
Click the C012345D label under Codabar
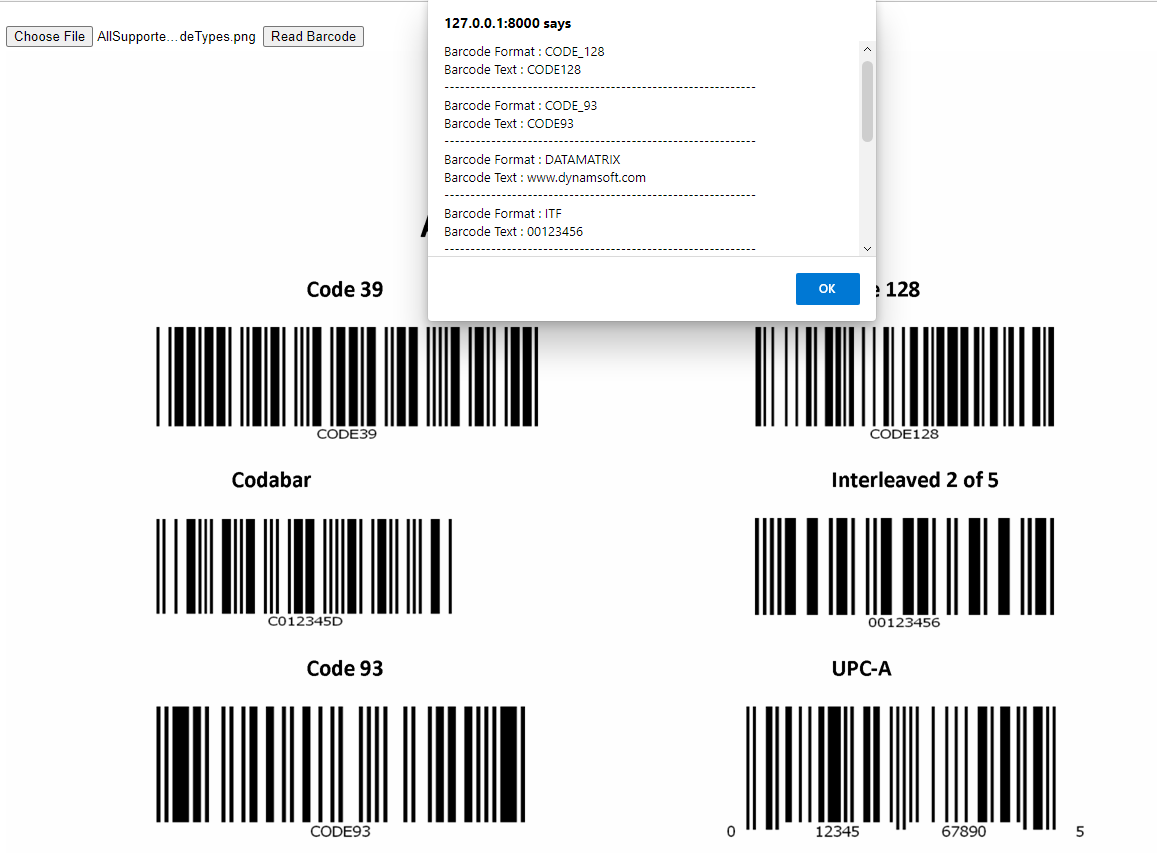point(305,622)
